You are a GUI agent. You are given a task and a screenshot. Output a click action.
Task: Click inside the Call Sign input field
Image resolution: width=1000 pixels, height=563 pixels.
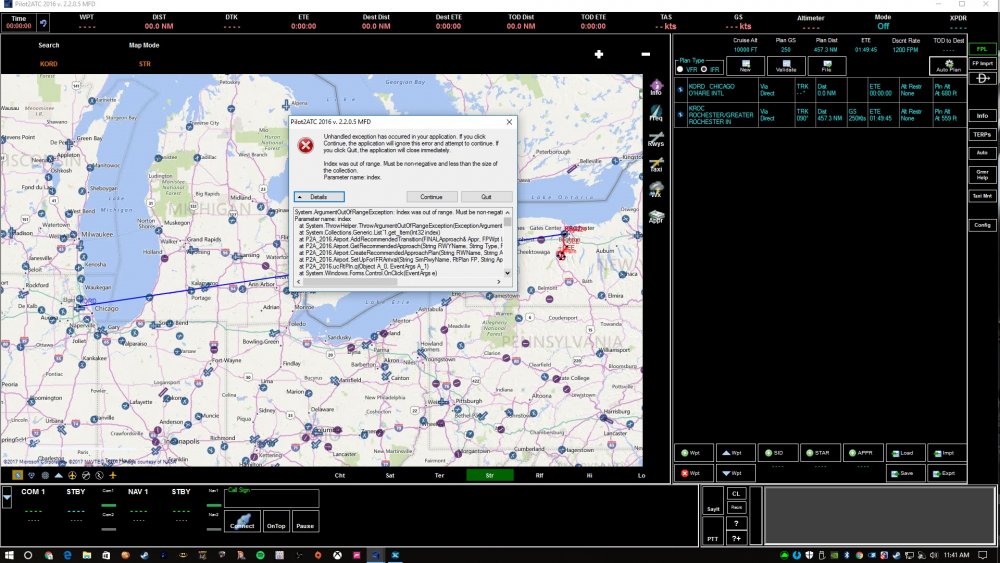point(271,498)
